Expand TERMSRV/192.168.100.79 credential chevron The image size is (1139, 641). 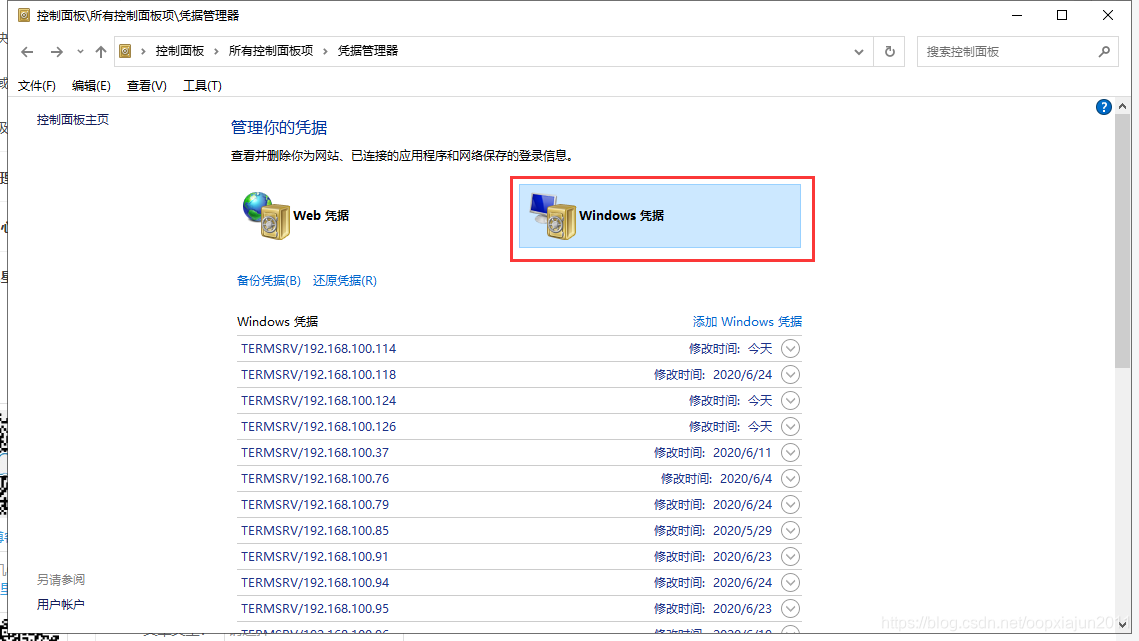pos(790,505)
